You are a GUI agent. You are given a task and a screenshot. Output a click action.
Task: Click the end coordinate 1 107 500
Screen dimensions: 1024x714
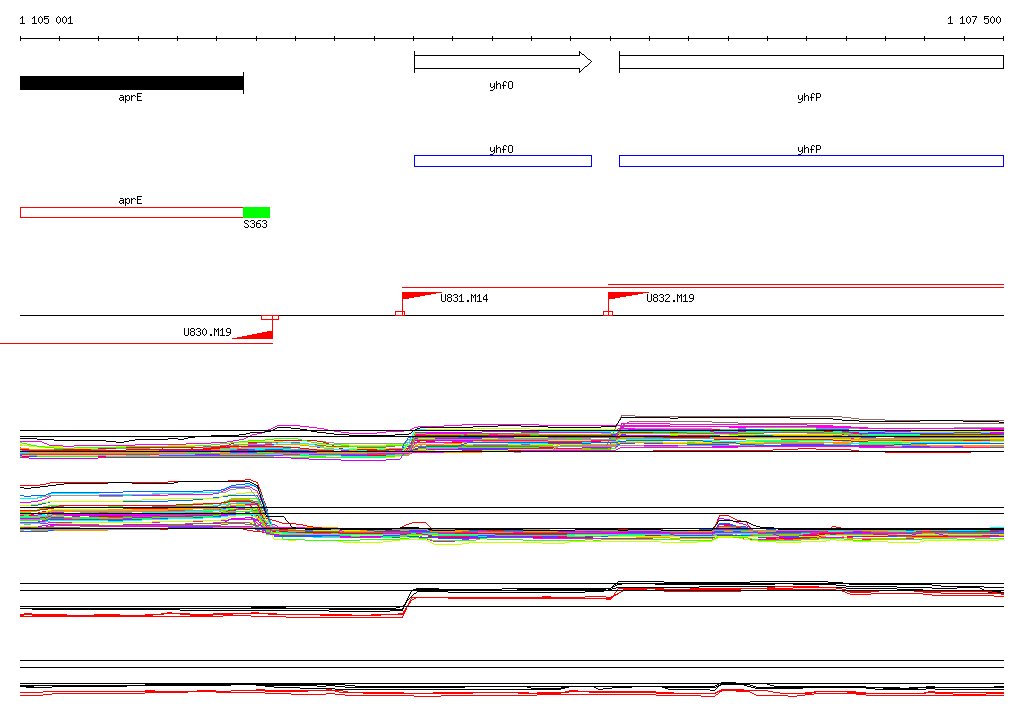click(974, 20)
